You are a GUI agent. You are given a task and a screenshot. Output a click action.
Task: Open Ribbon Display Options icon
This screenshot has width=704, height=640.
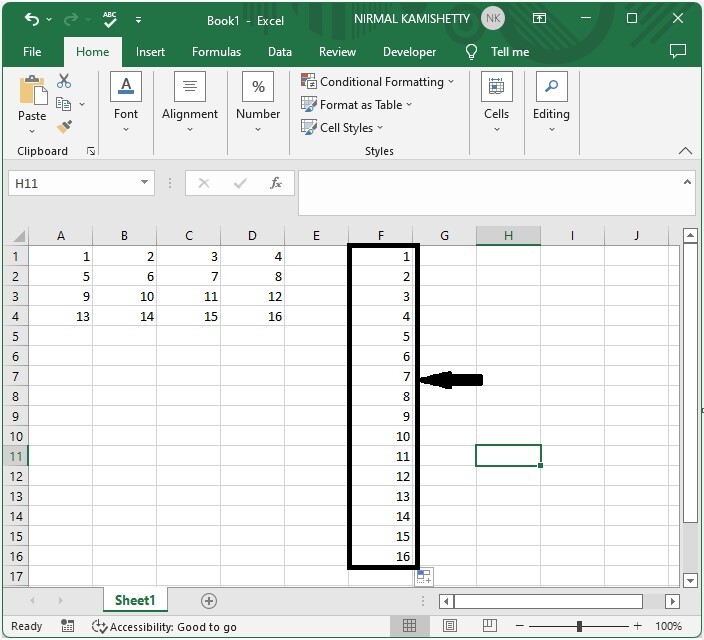(539, 18)
